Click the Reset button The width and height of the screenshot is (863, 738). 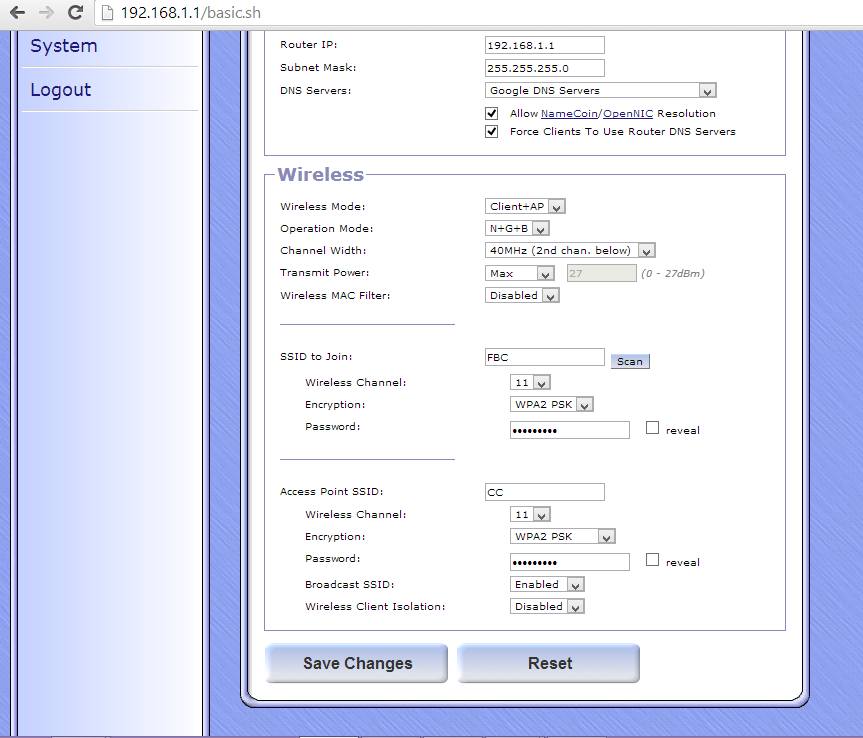tap(549, 663)
